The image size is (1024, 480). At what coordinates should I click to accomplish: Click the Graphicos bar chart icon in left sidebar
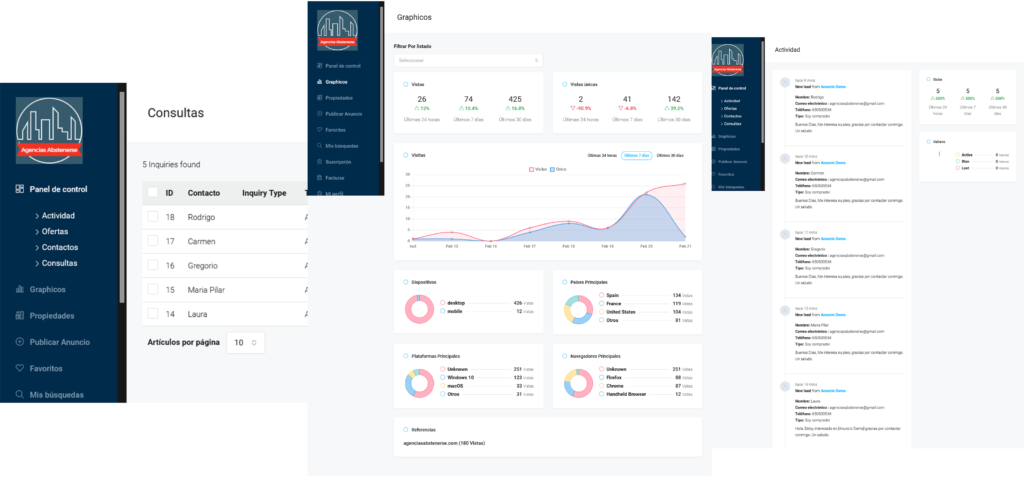click(x=20, y=289)
